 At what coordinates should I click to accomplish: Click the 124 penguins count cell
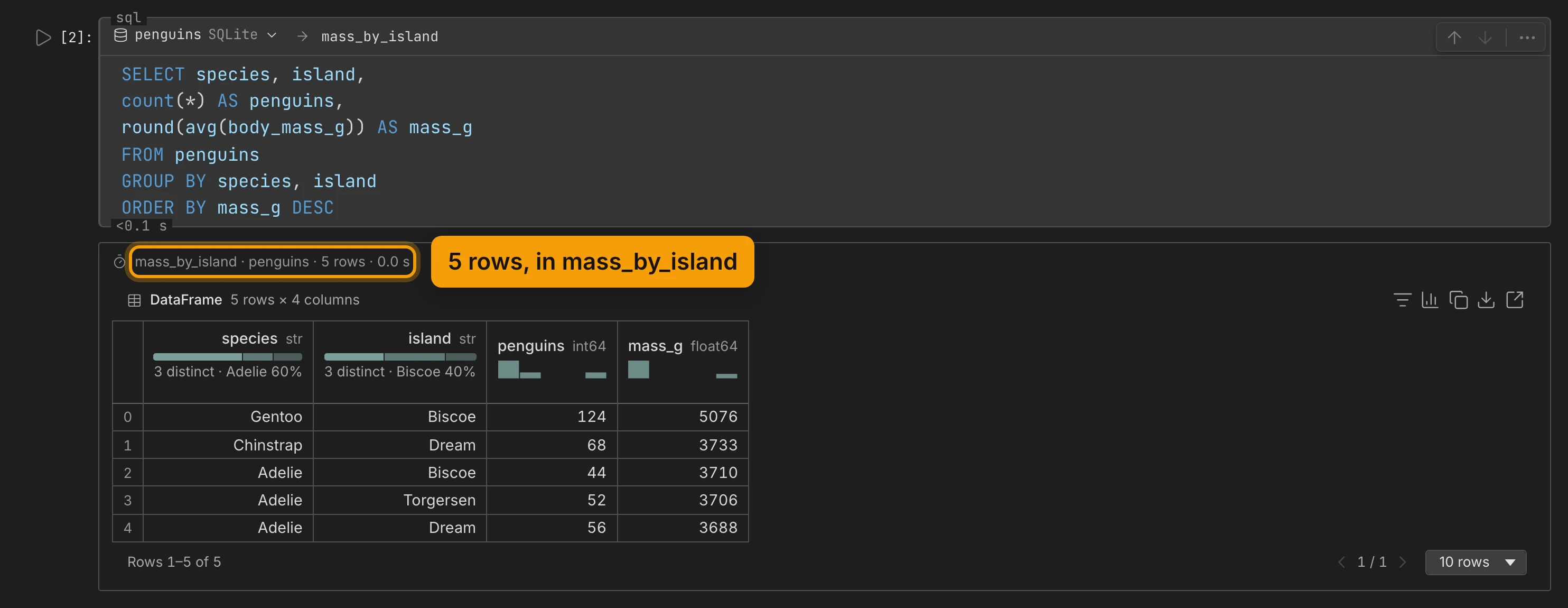tap(552, 417)
